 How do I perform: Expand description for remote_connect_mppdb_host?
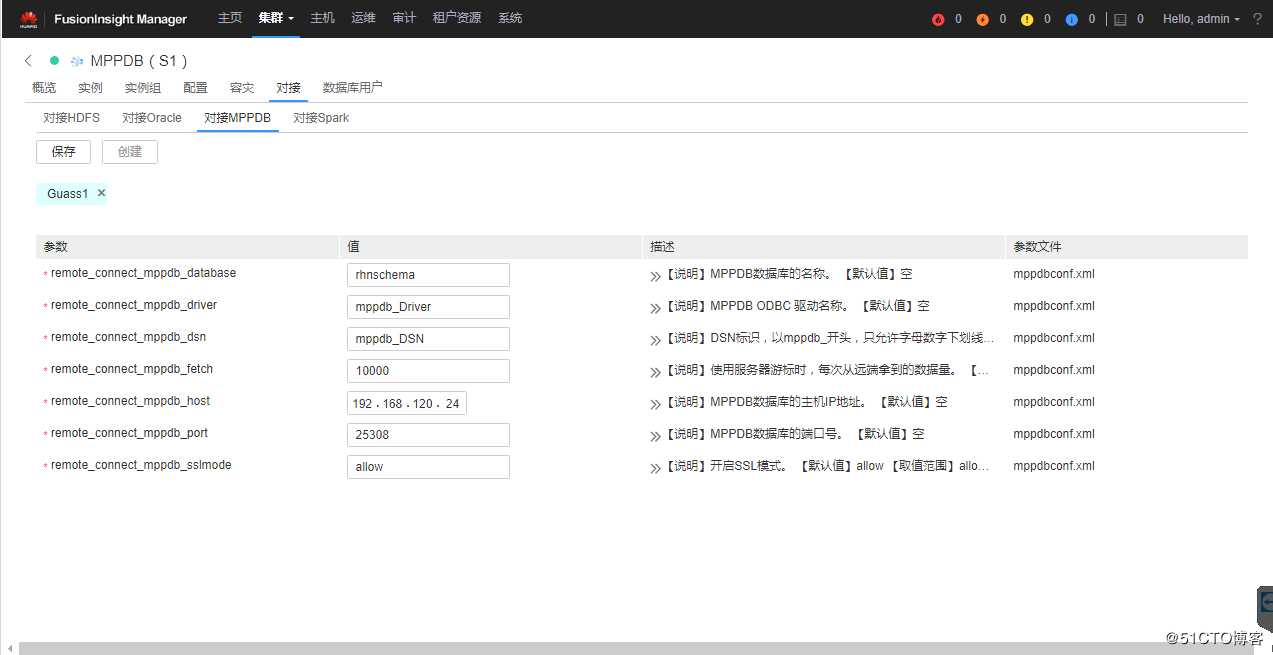pos(656,403)
